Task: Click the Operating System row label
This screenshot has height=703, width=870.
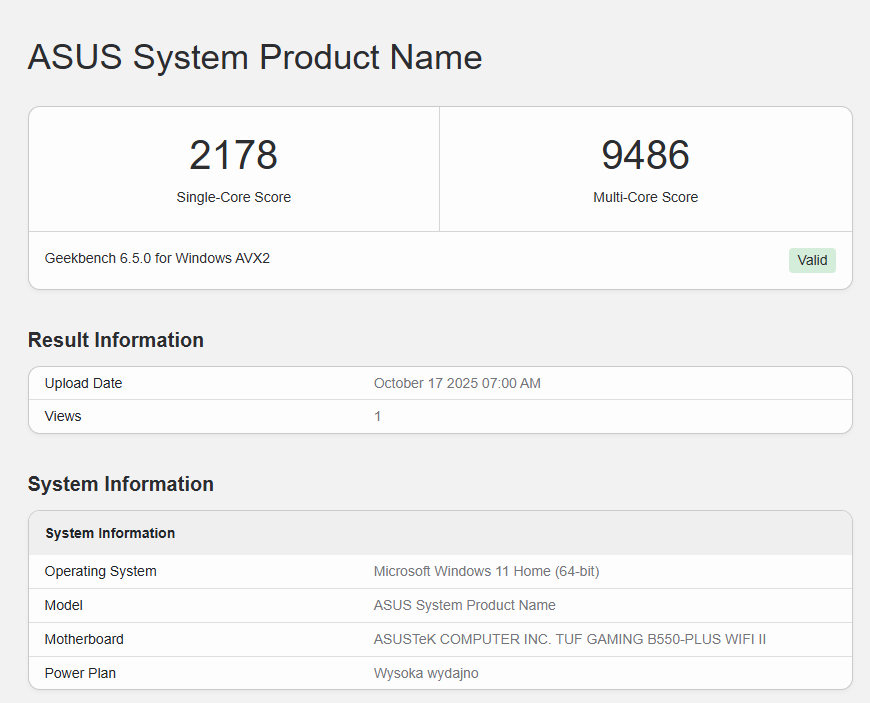Action: click(100, 571)
